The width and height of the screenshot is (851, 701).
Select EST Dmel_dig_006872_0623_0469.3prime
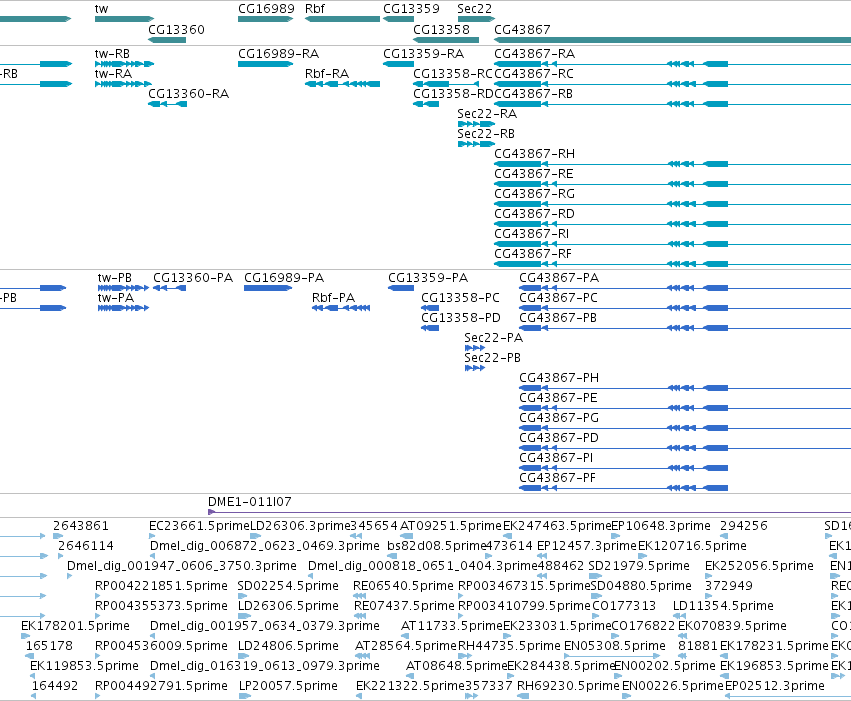pyautogui.click(x=265, y=546)
